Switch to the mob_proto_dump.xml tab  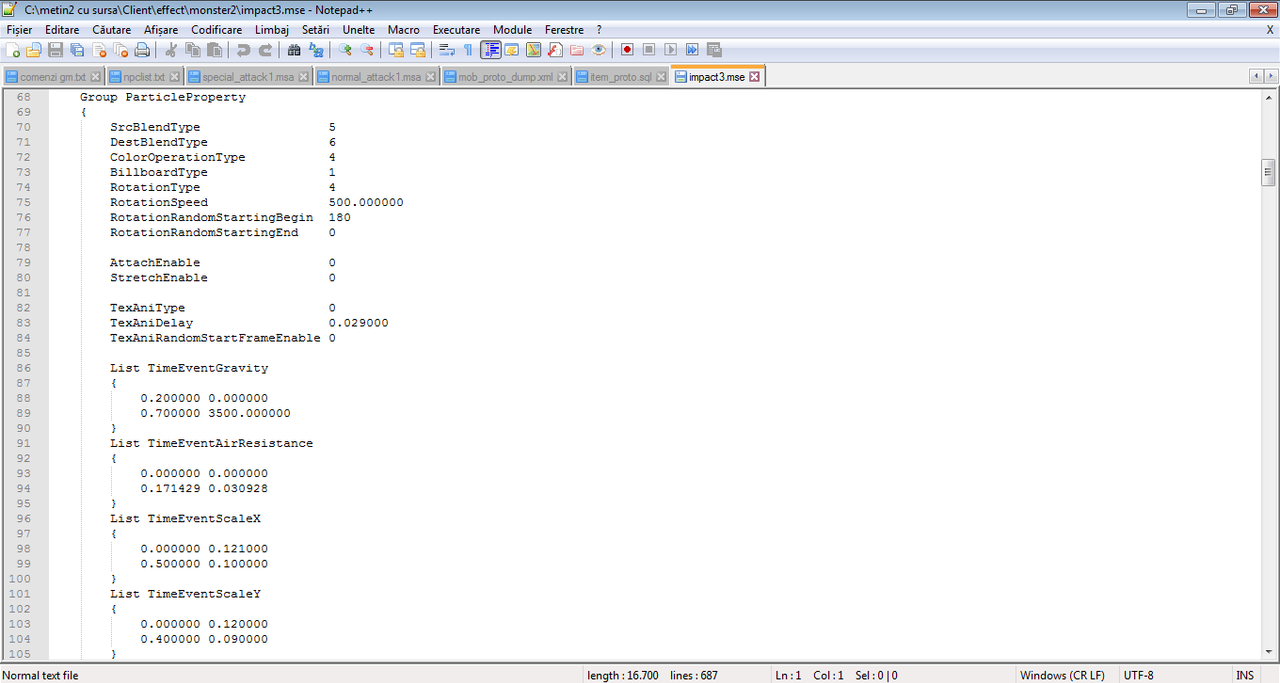pos(506,77)
